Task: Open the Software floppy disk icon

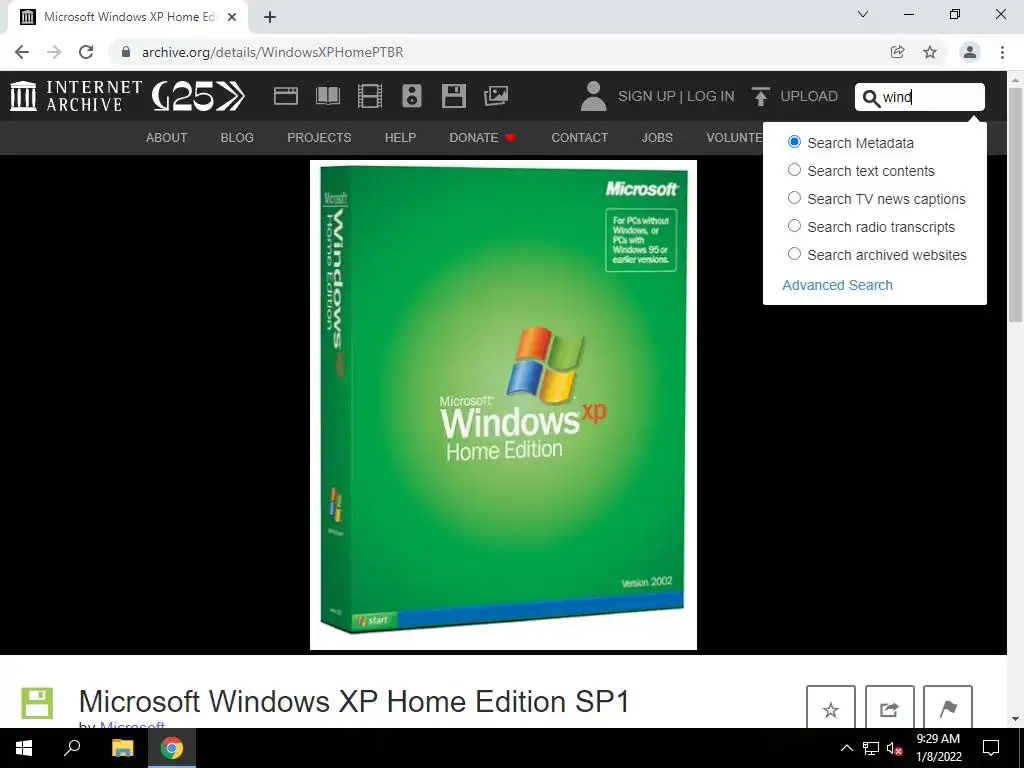Action: 454,96
